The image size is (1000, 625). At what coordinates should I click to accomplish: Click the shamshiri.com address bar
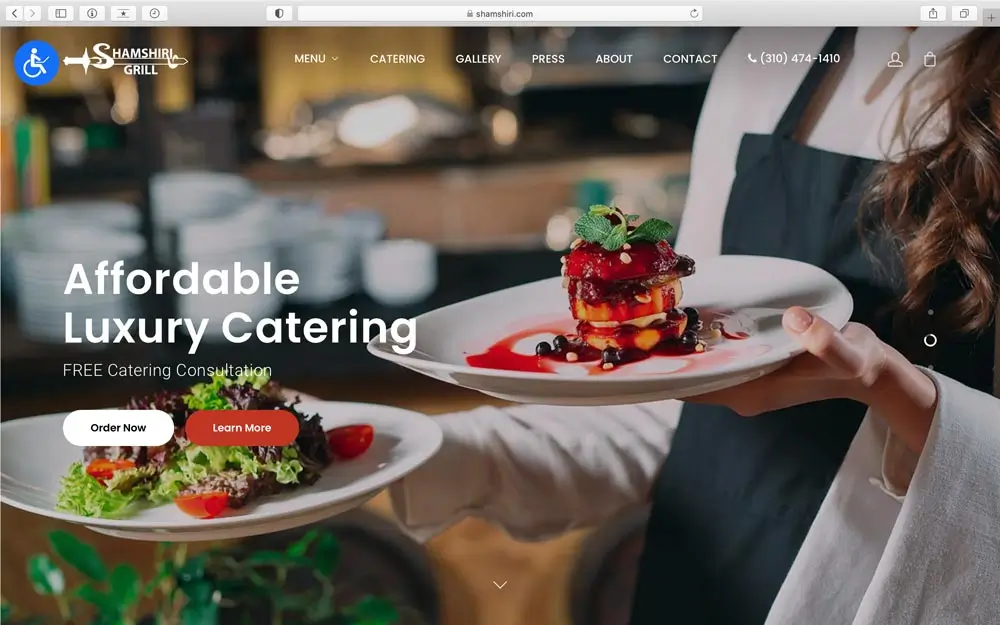[500, 13]
